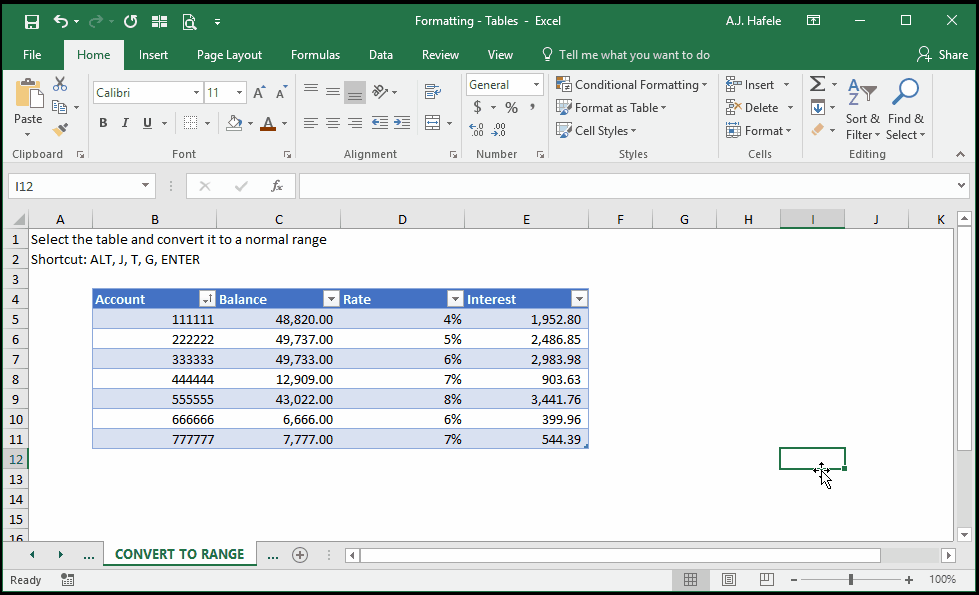Click Sort & Filter button
Screen dimensions: 979x595
pyautogui.click(x=862, y=109)
